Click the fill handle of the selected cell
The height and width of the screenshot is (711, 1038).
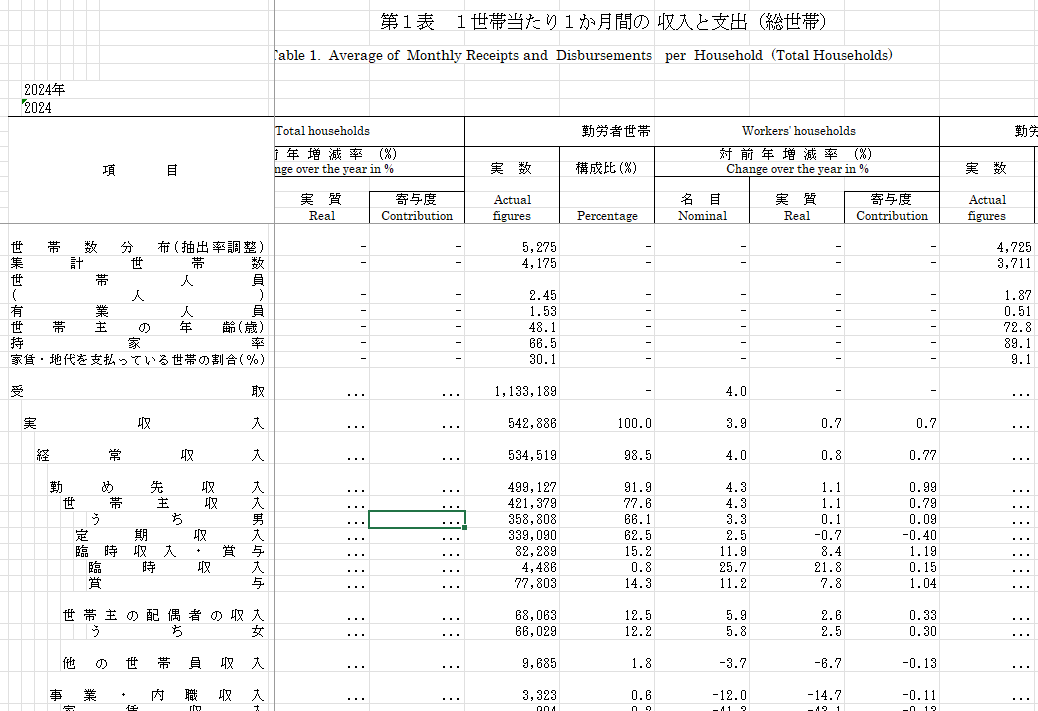[465, 528]
